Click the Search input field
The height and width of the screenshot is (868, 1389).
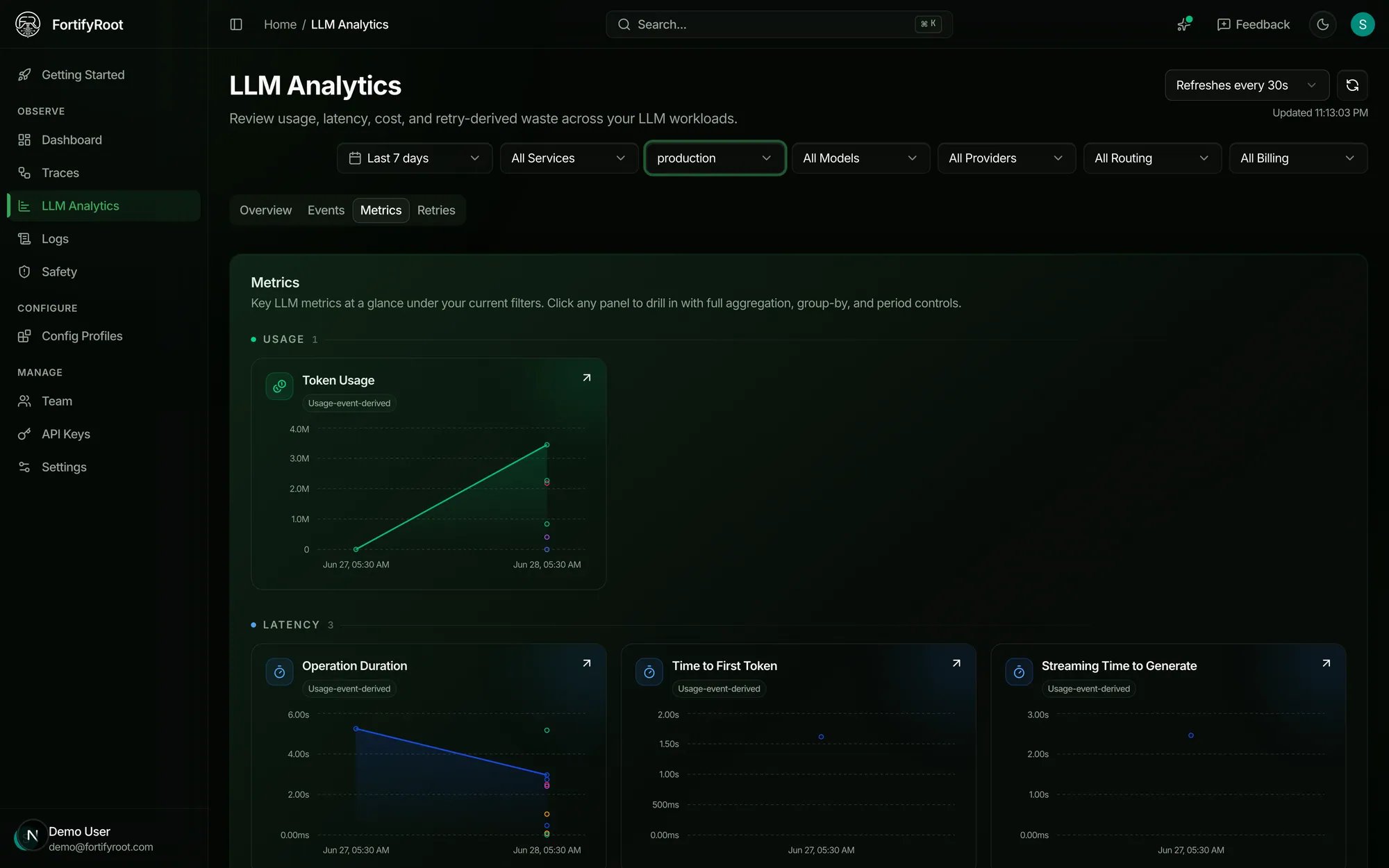pos(779,24)
